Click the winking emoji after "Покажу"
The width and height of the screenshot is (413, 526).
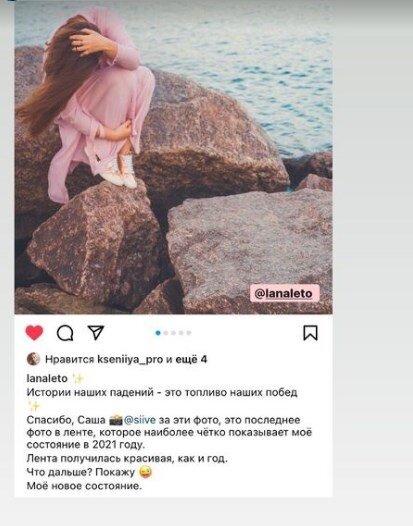coord(145,472)
